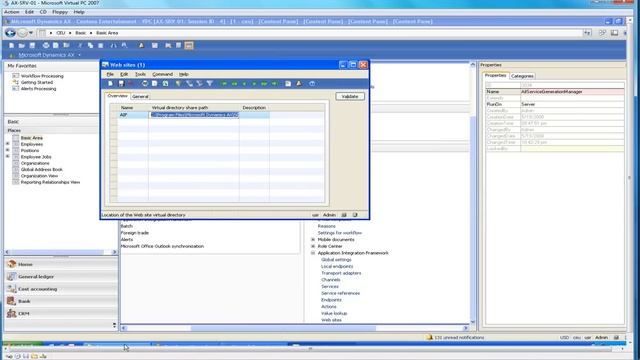Expand the Employee Jobs tree node
Screen dimensions: 640x360
pos(7,156)
